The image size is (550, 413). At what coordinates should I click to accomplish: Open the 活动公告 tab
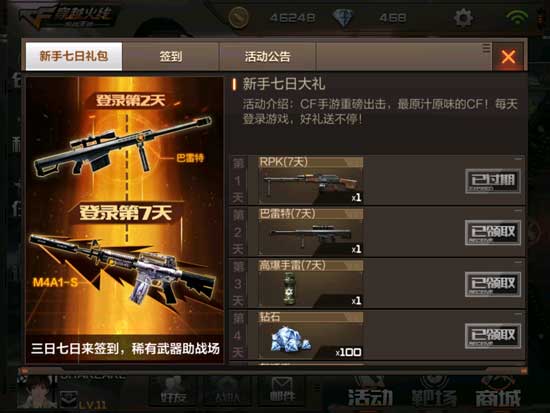pyautogui.click(x=268, y=56)
